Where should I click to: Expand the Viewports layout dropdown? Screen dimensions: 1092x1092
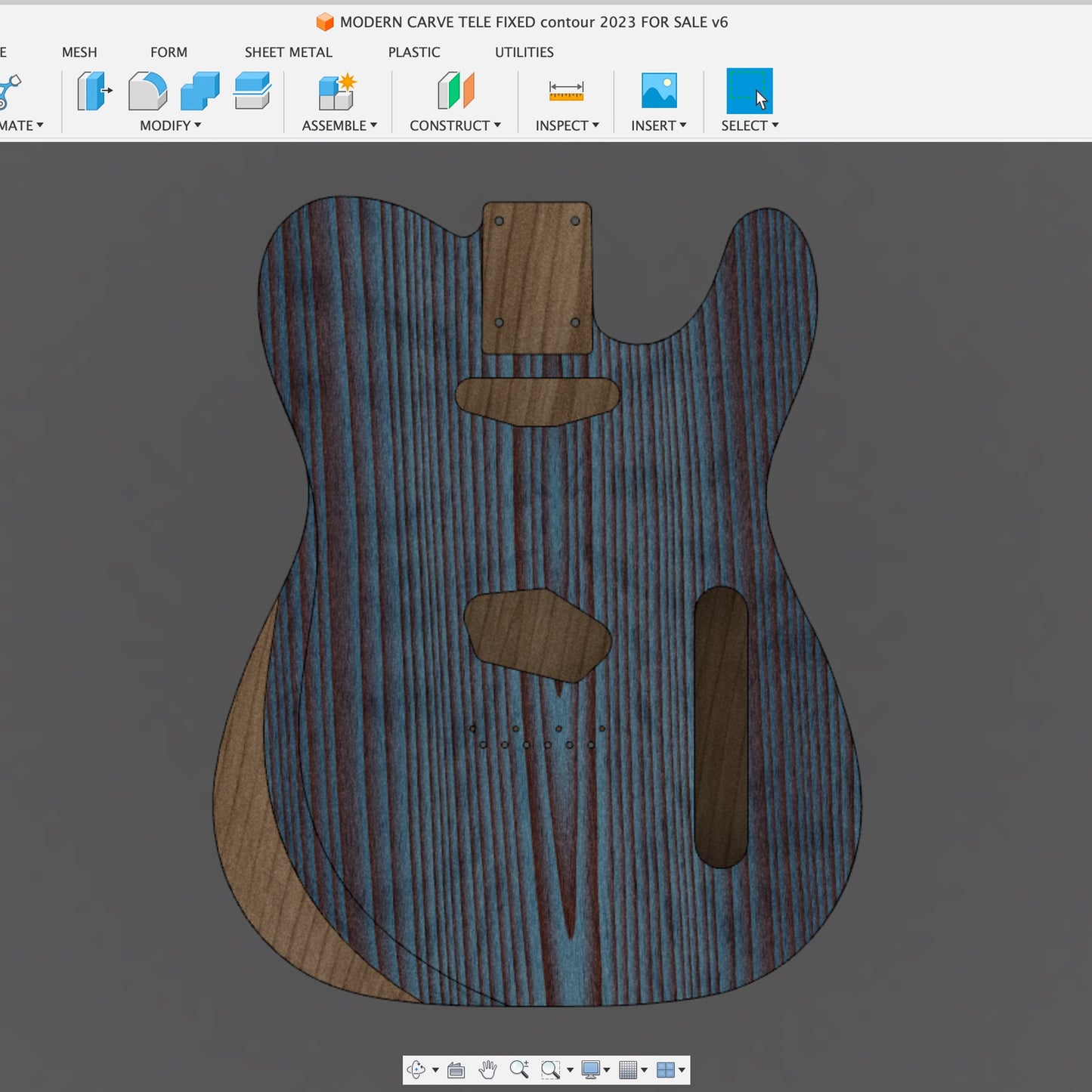(682, 1069)
